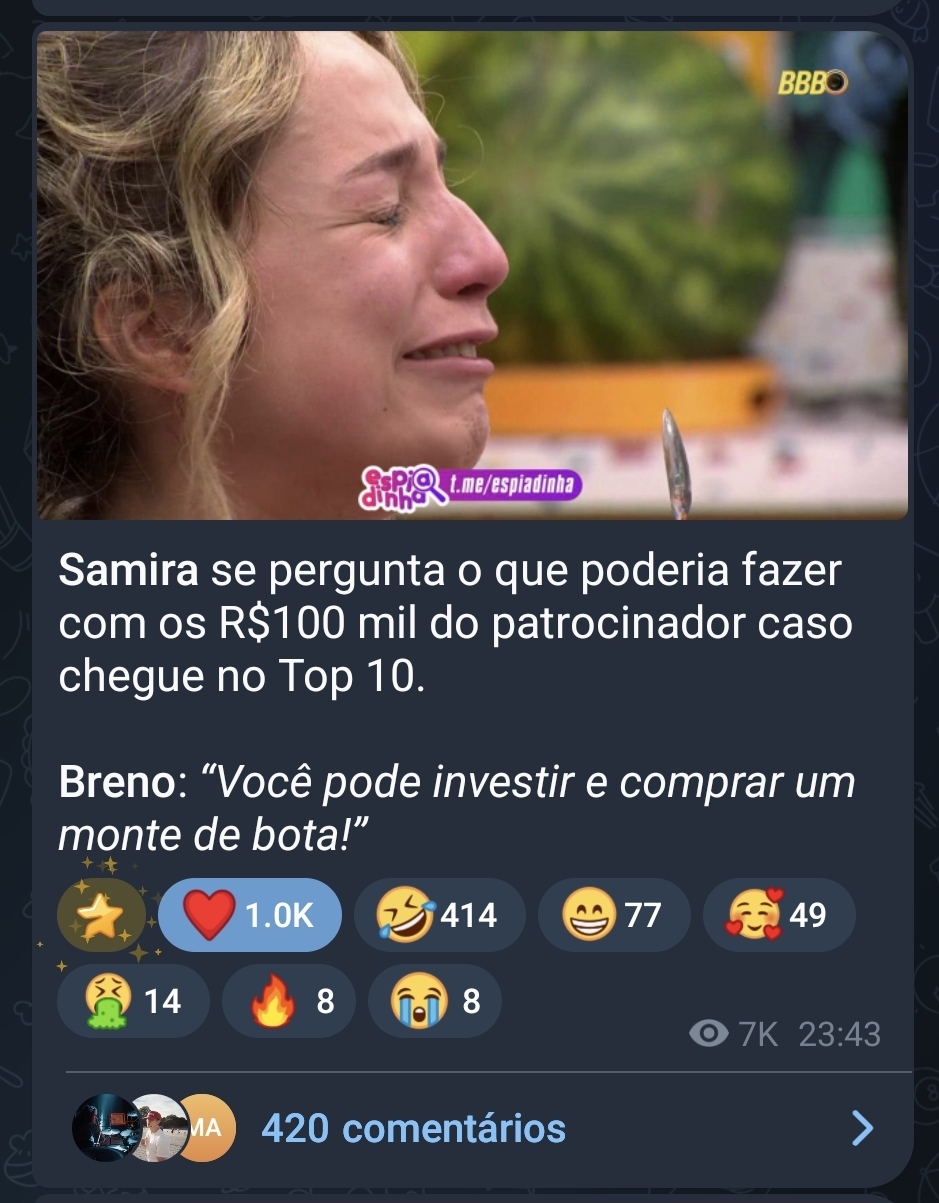Open the 420 comentários thread
The image size is (939, 1203).
[x=413, y=1128]
